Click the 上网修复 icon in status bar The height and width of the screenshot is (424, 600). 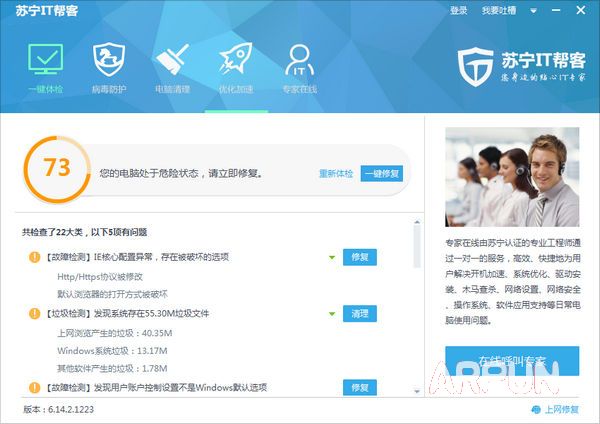(536, 409)
